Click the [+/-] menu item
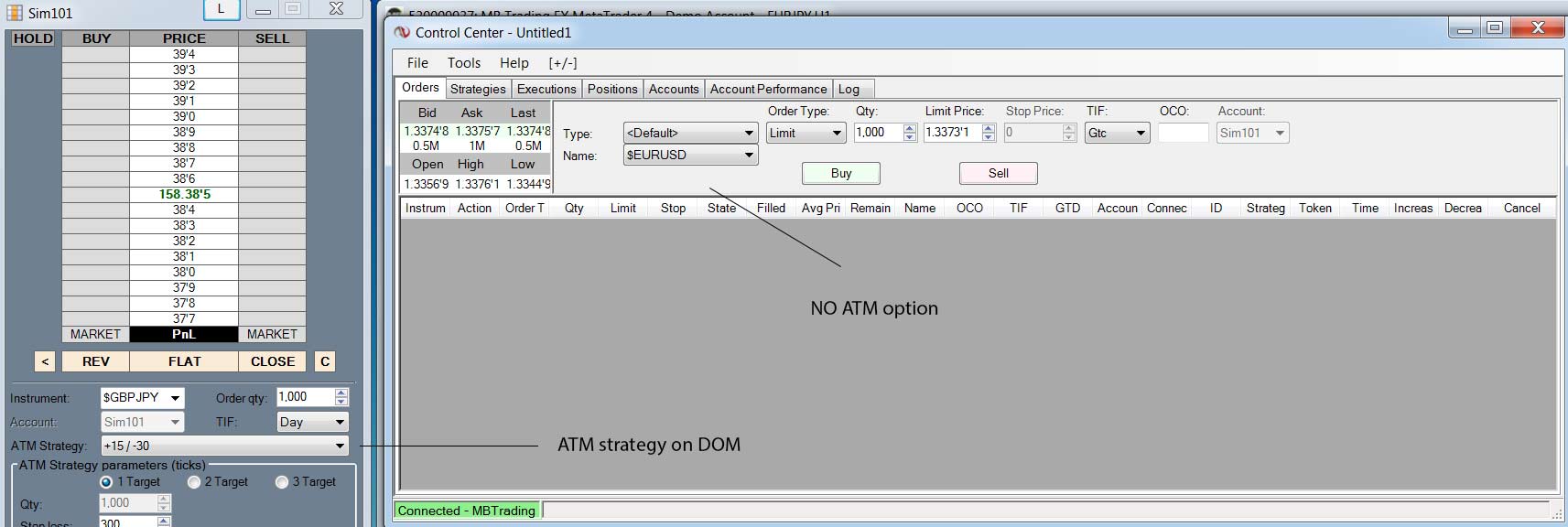The image size is (1568, 527). click(x=563, y=63)
